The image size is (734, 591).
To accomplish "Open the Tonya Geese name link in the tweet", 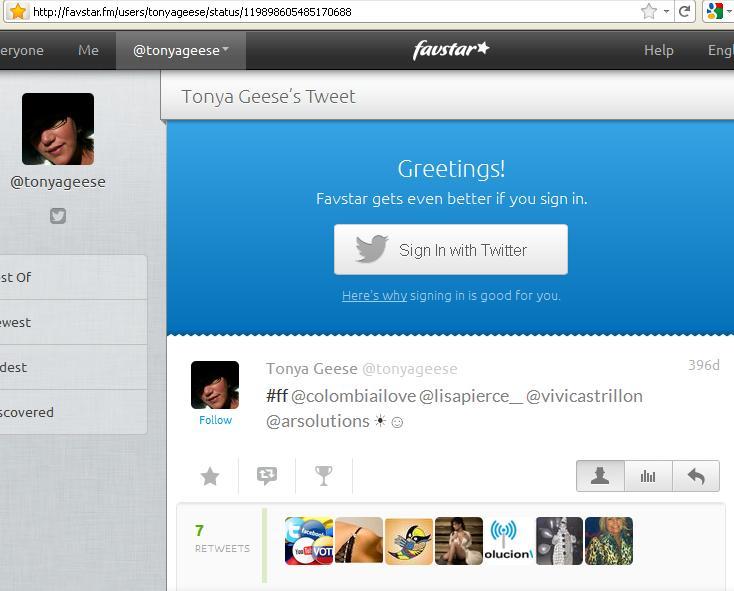I will [x=312, y=369].
